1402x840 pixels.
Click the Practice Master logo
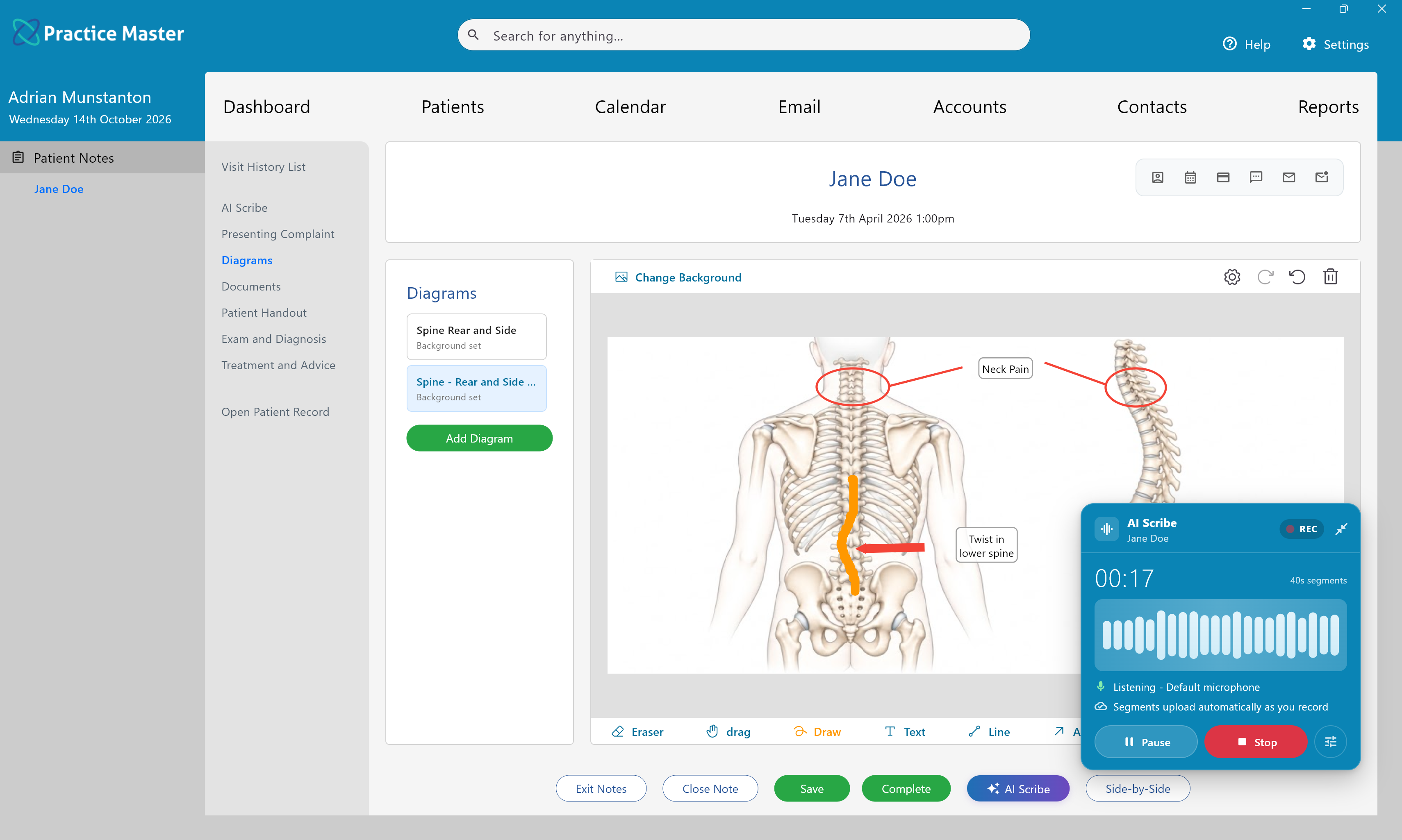(98, 33)
